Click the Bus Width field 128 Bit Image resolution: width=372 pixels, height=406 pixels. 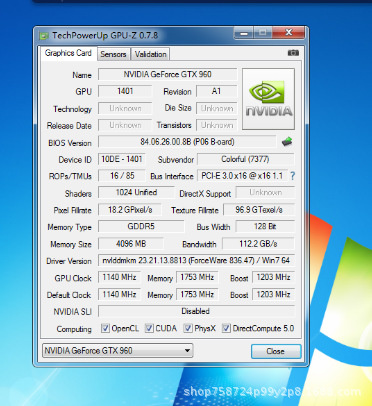point(265,226)
